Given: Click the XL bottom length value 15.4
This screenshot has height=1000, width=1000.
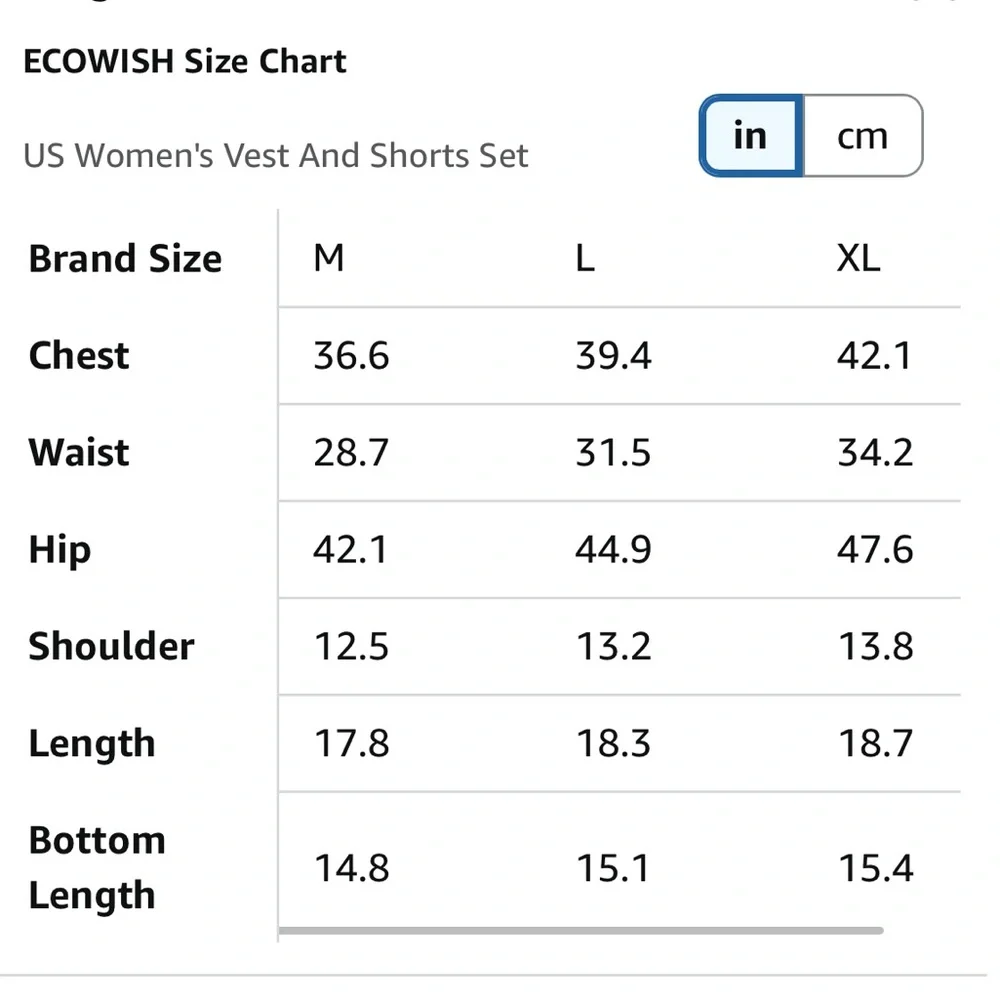Looking at the screenshot, I should [875, 868].
